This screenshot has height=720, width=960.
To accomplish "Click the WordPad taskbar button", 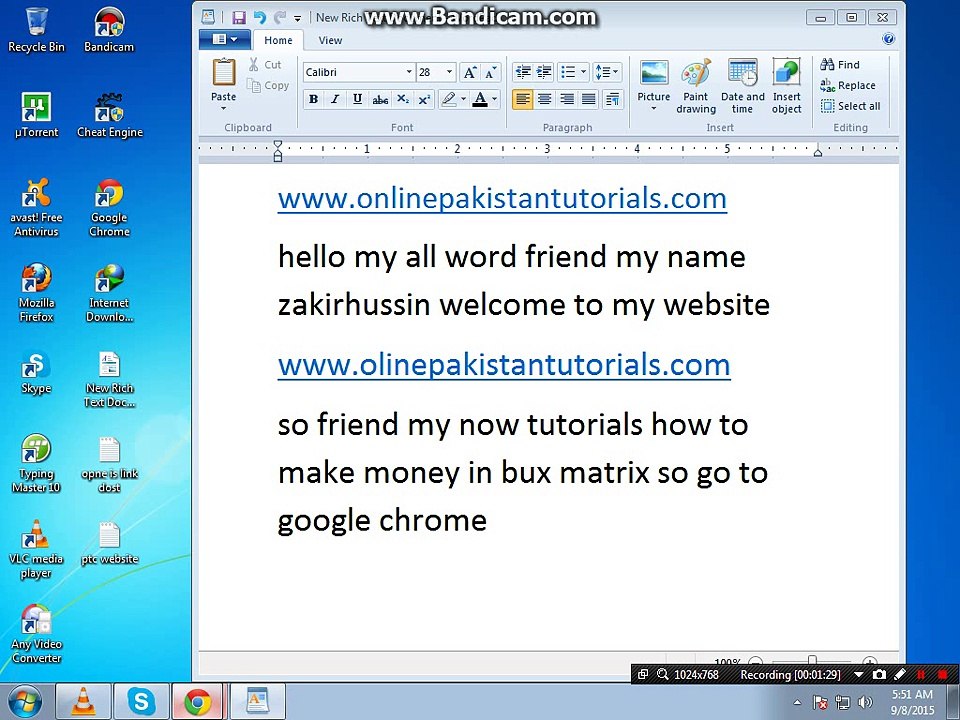I will [x=257, y=702].
